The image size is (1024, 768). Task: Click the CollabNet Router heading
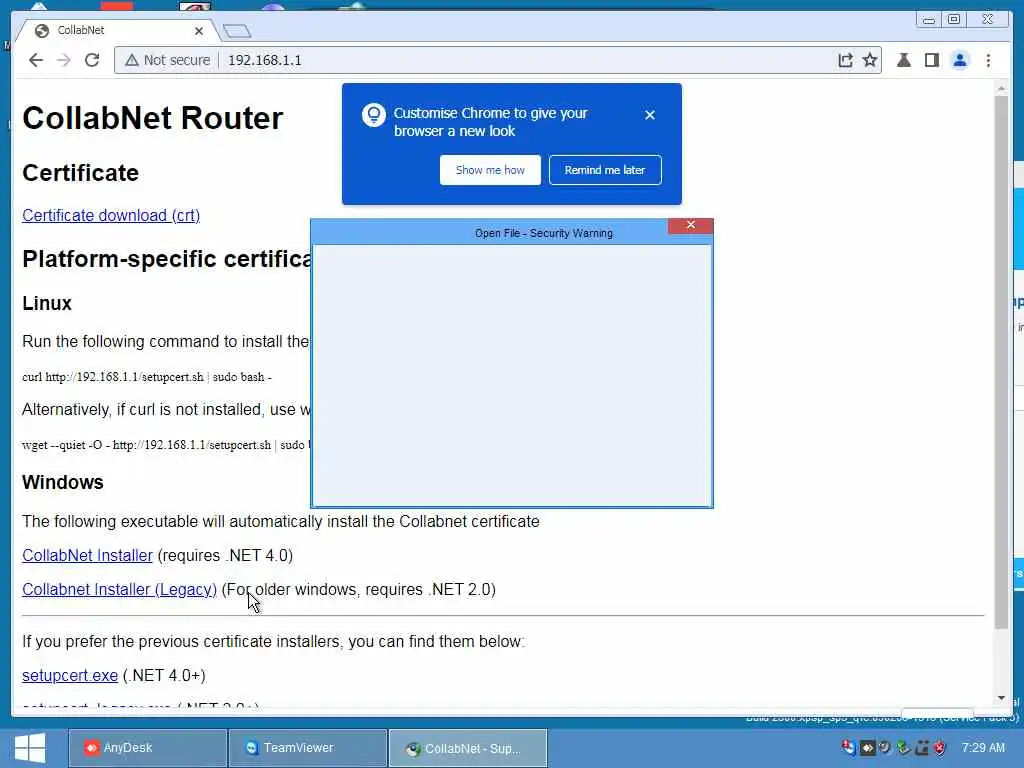(153, 118)
